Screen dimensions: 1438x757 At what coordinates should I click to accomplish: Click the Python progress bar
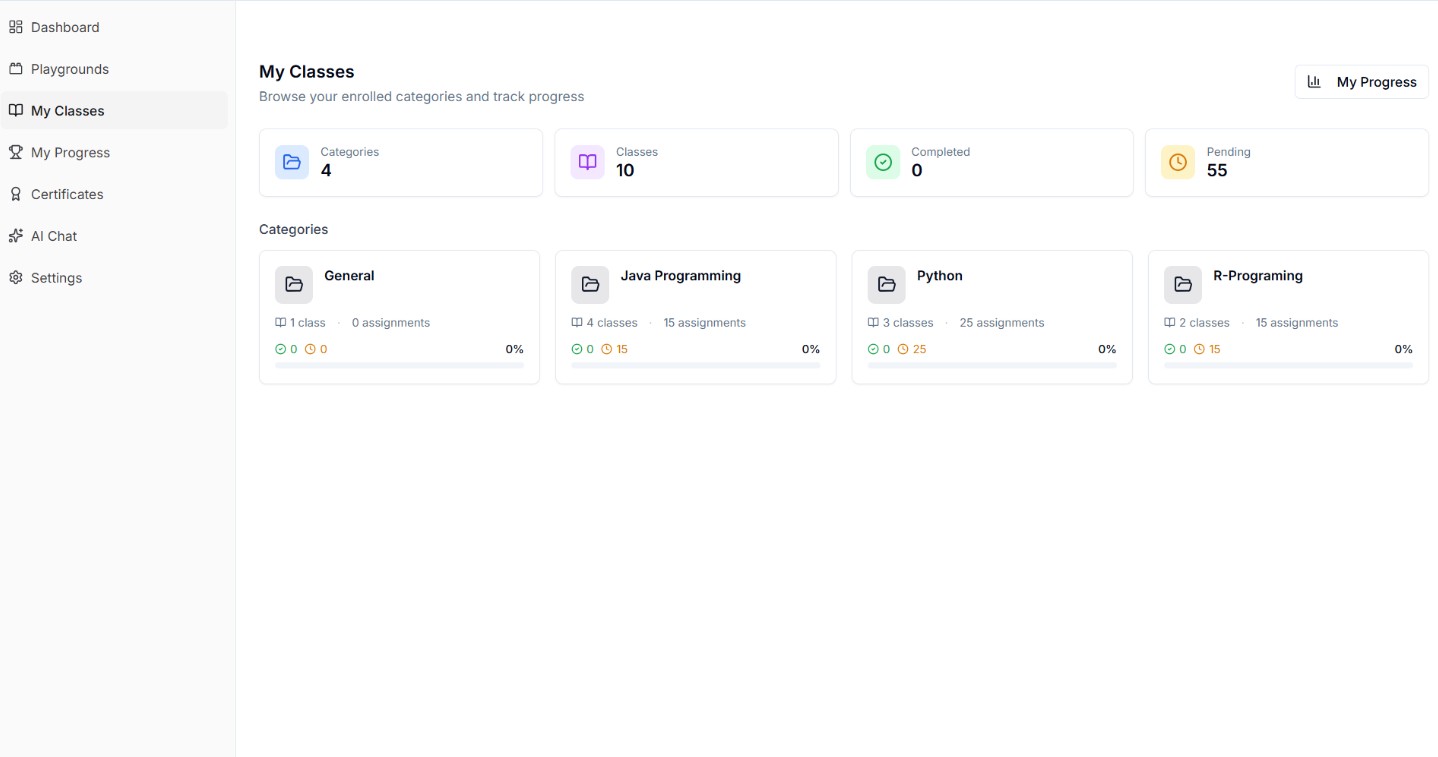tap(991, 365)
